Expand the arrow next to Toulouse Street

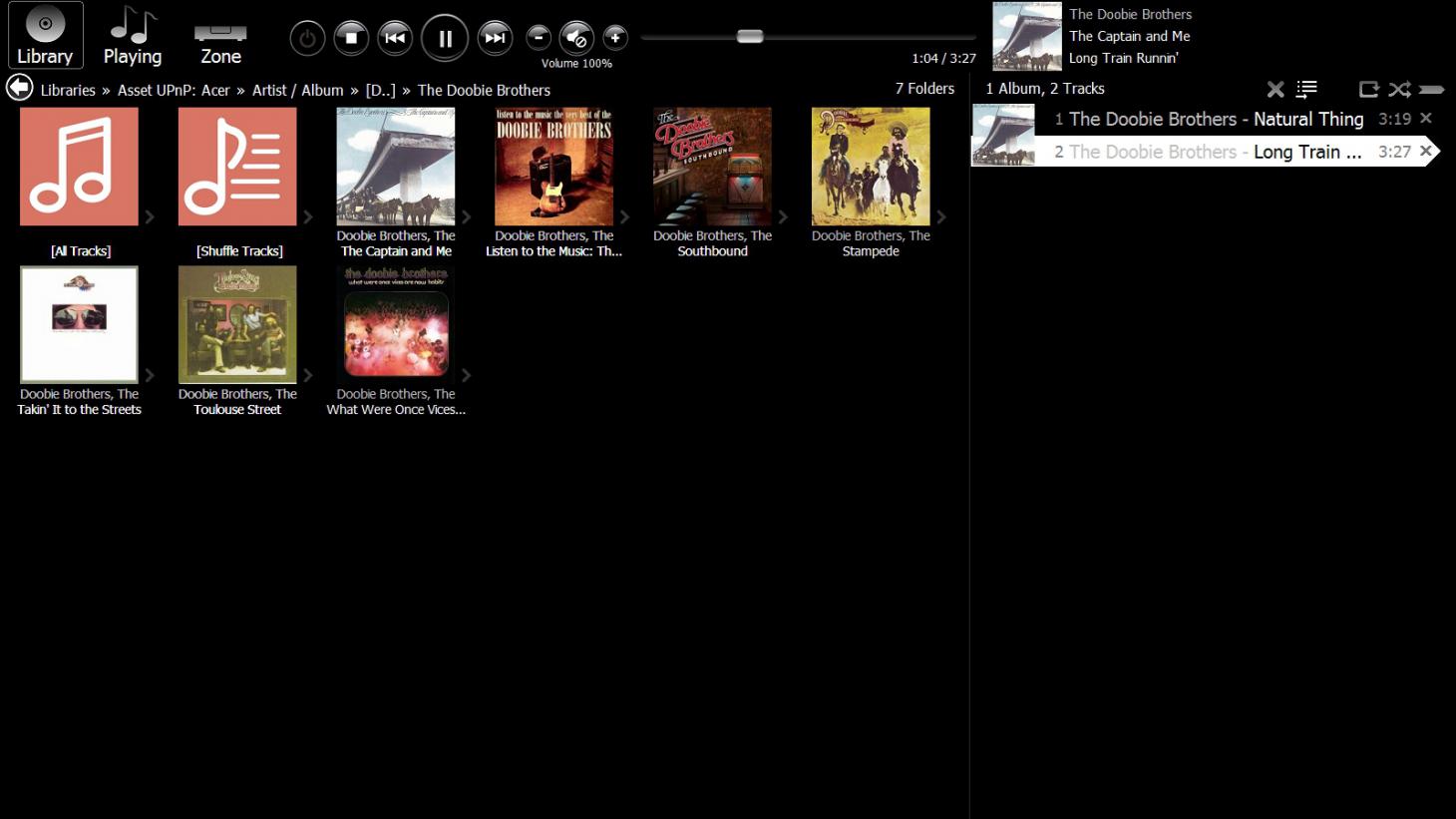point(308,375)
